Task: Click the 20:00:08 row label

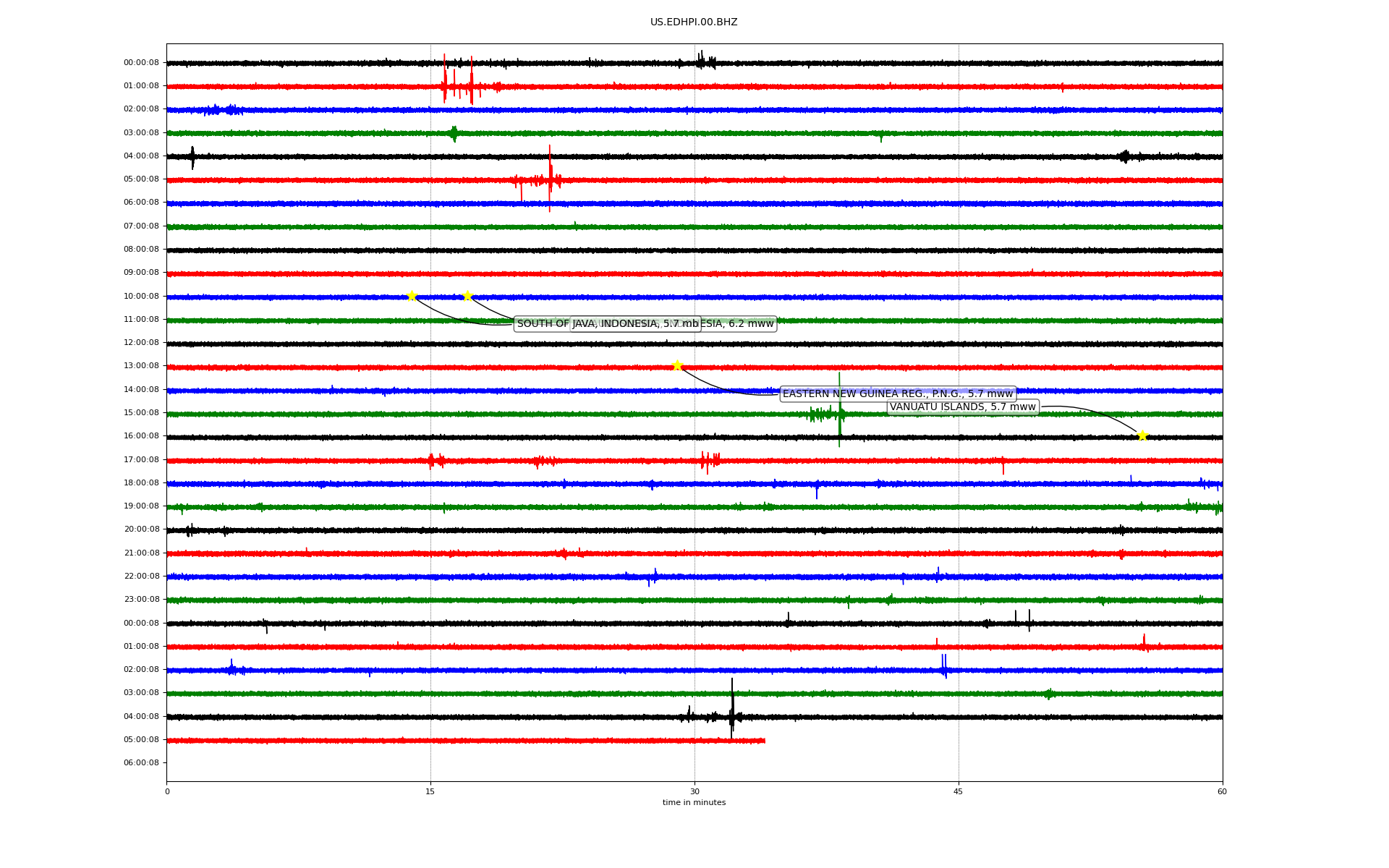Action: [141, 529]
